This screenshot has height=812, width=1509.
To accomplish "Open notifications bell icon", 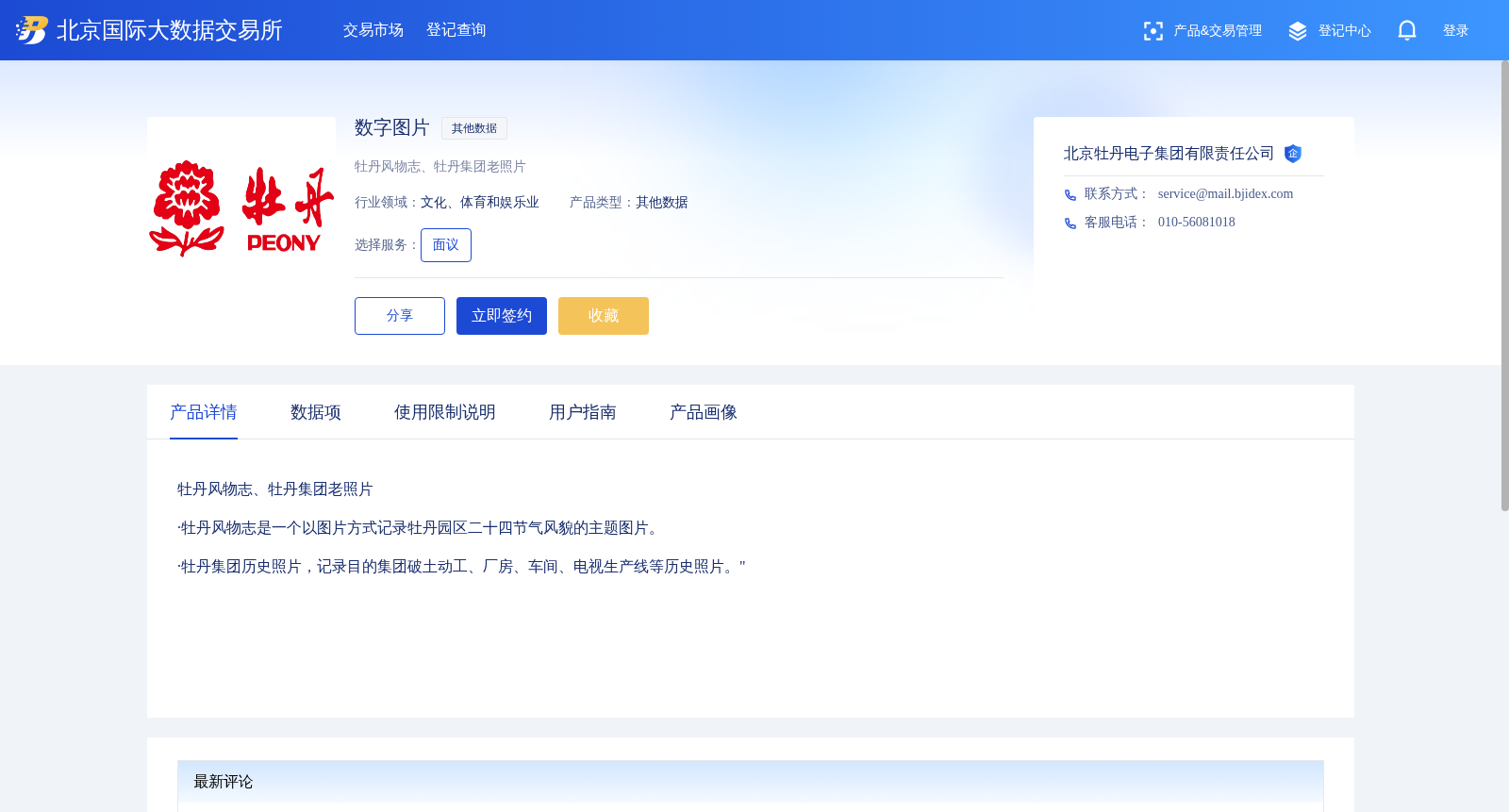I will coord(1407,31).
